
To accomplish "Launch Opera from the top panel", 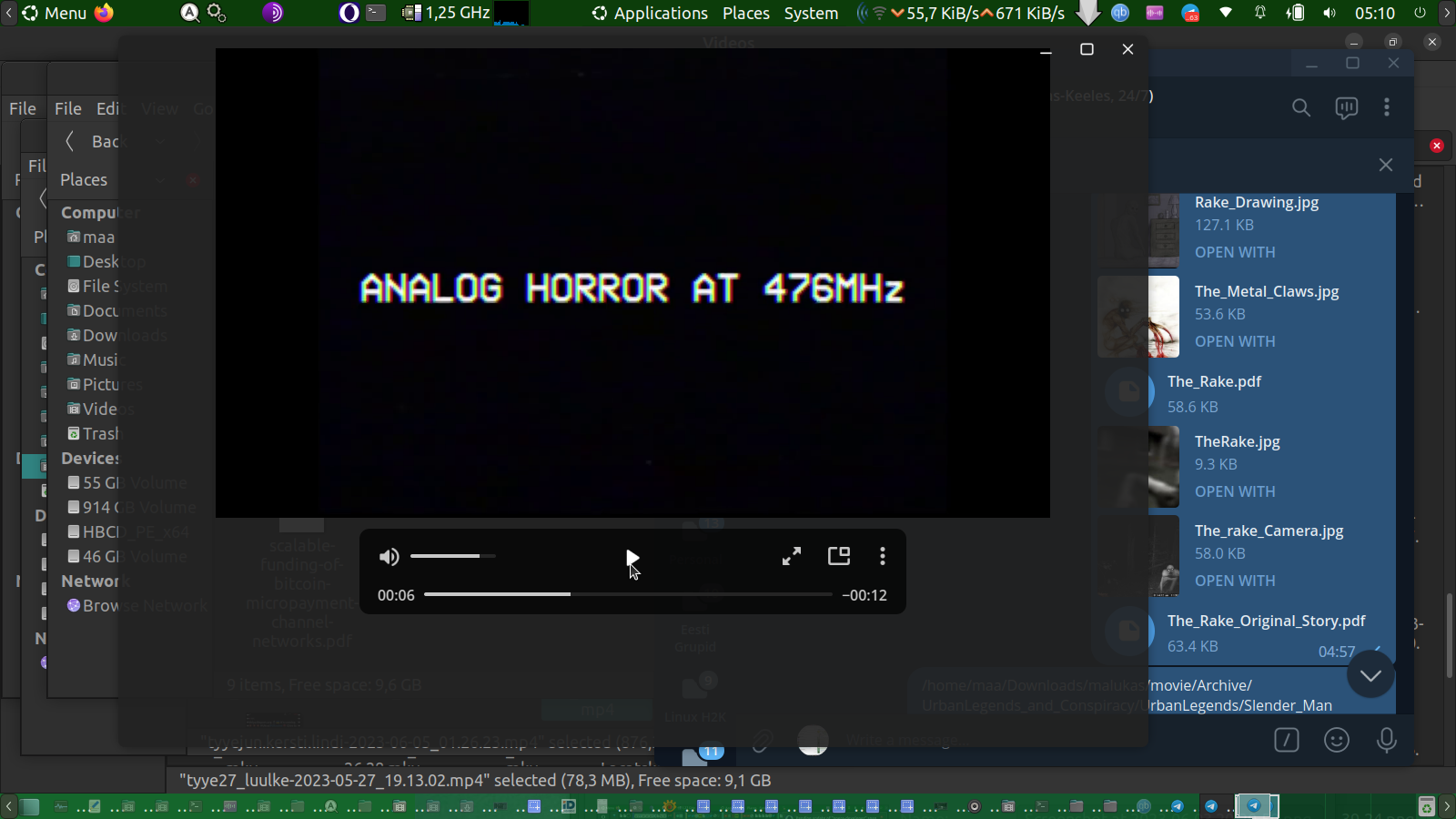I will [349, 13].
